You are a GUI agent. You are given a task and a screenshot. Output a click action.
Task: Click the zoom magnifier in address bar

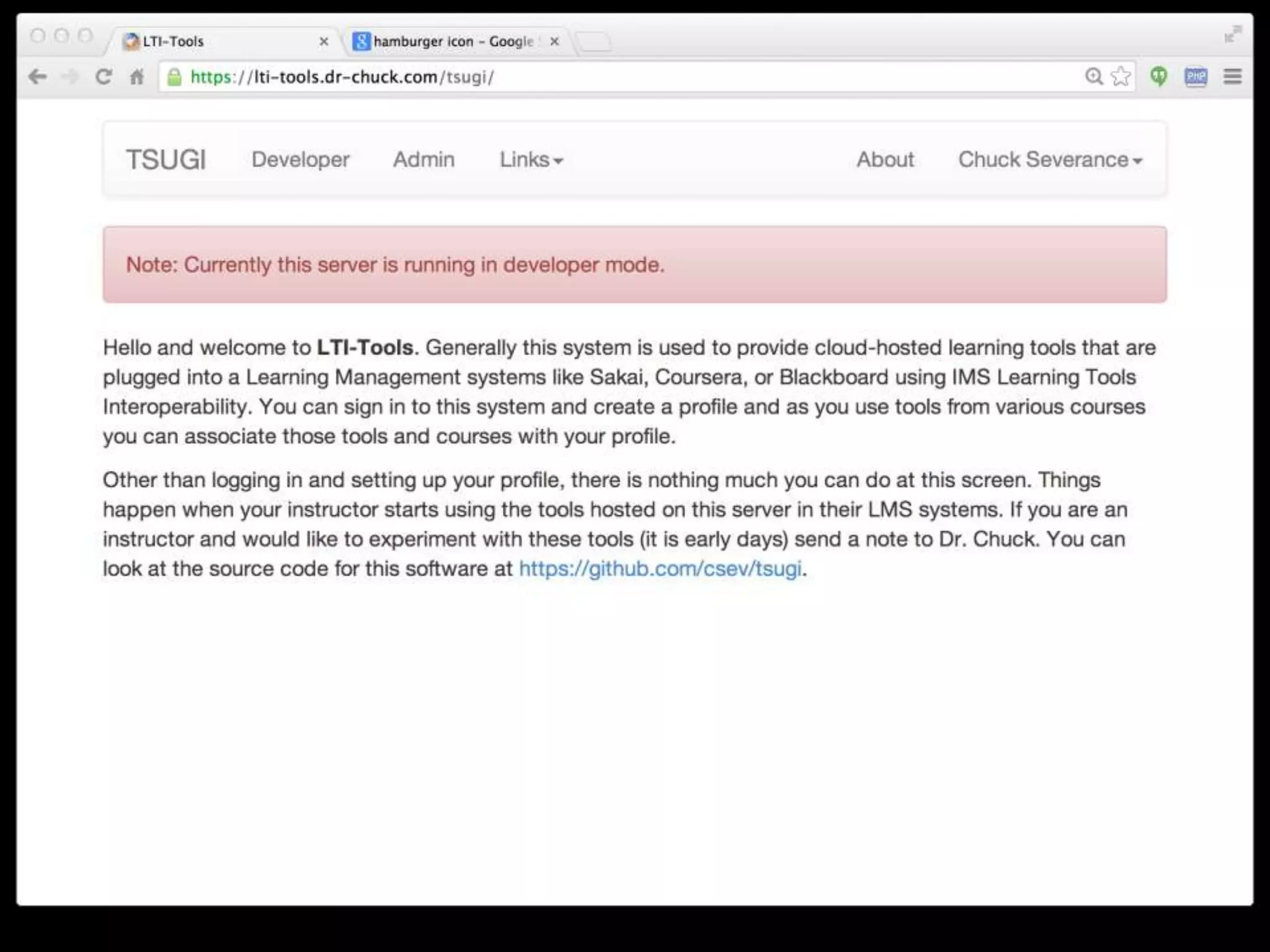[1094, 76]
